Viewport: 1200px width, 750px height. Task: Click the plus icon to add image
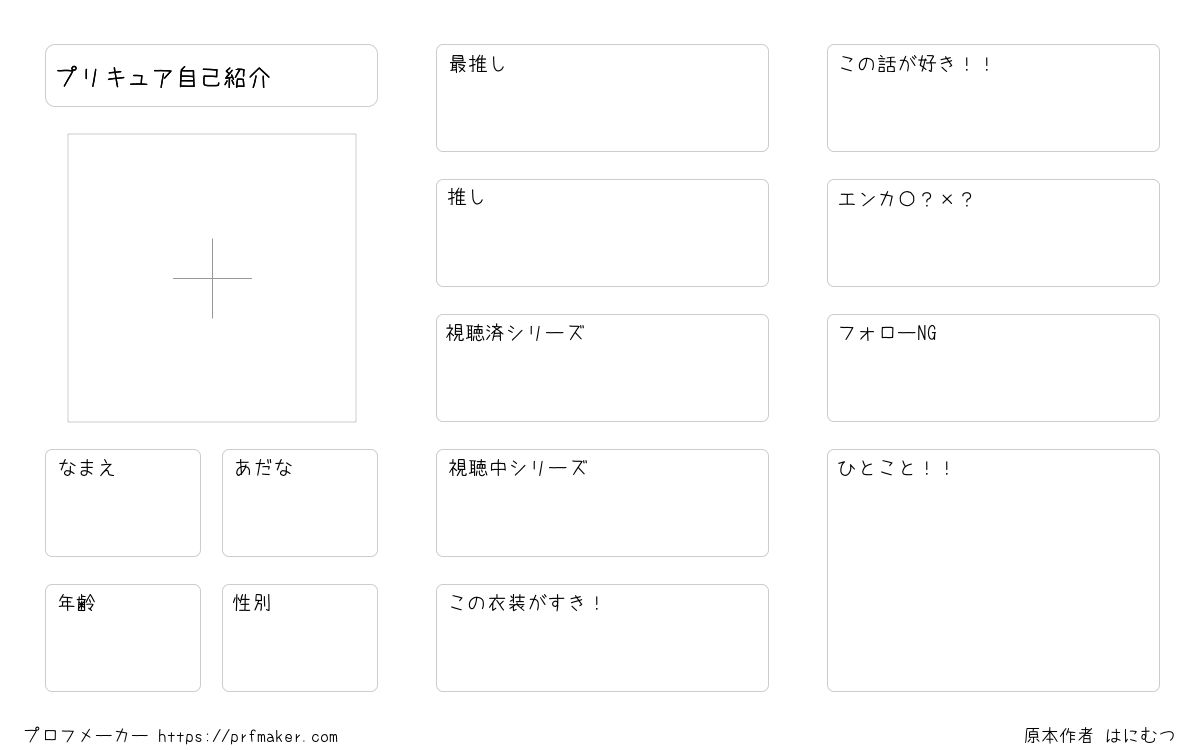[x=212, y=278]
